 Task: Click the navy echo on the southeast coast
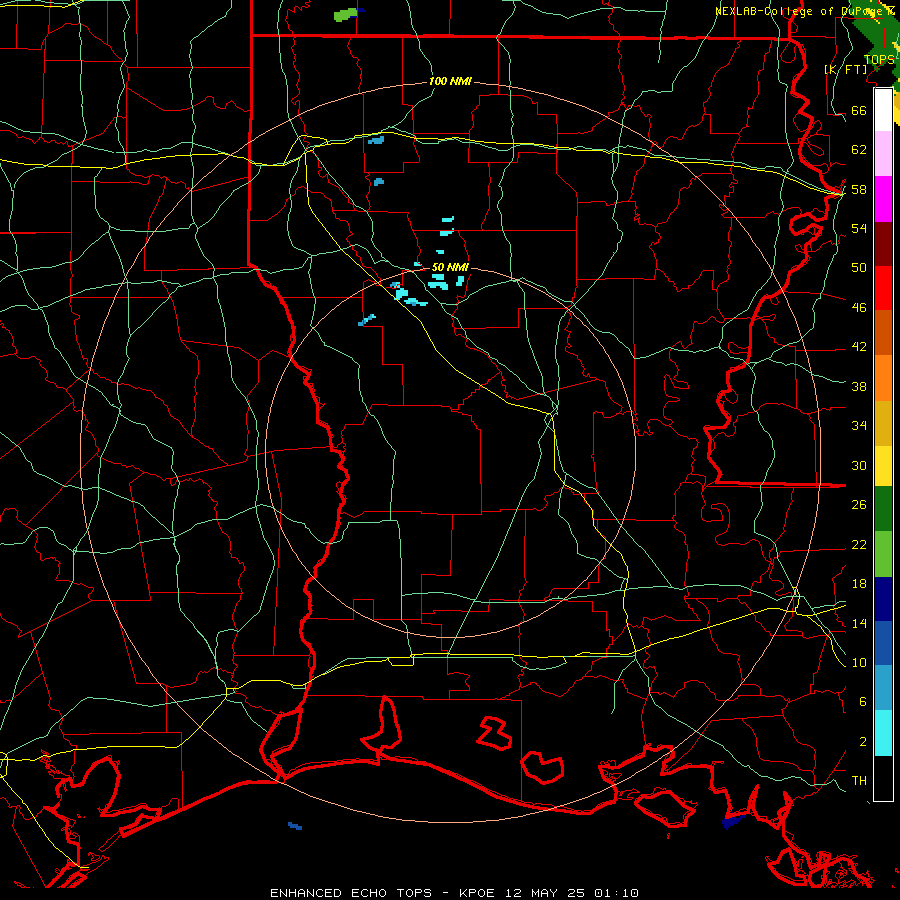(x=734, y=821)
